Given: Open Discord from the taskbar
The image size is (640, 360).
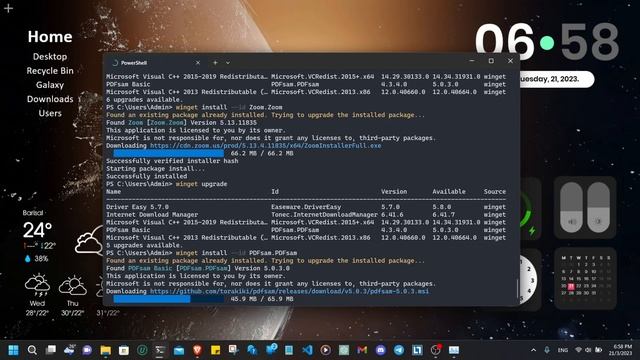Looking at the screenshot, I should coord(380,350).
